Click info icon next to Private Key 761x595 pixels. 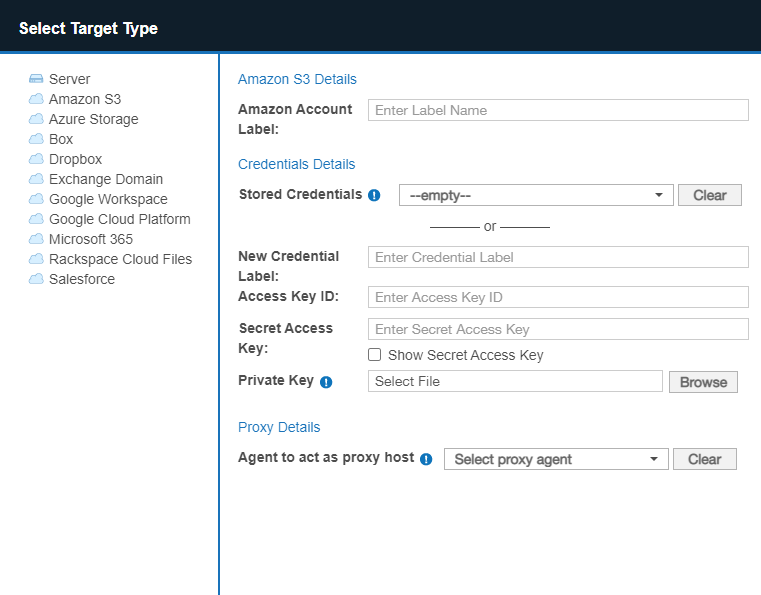tap(326, 382)
